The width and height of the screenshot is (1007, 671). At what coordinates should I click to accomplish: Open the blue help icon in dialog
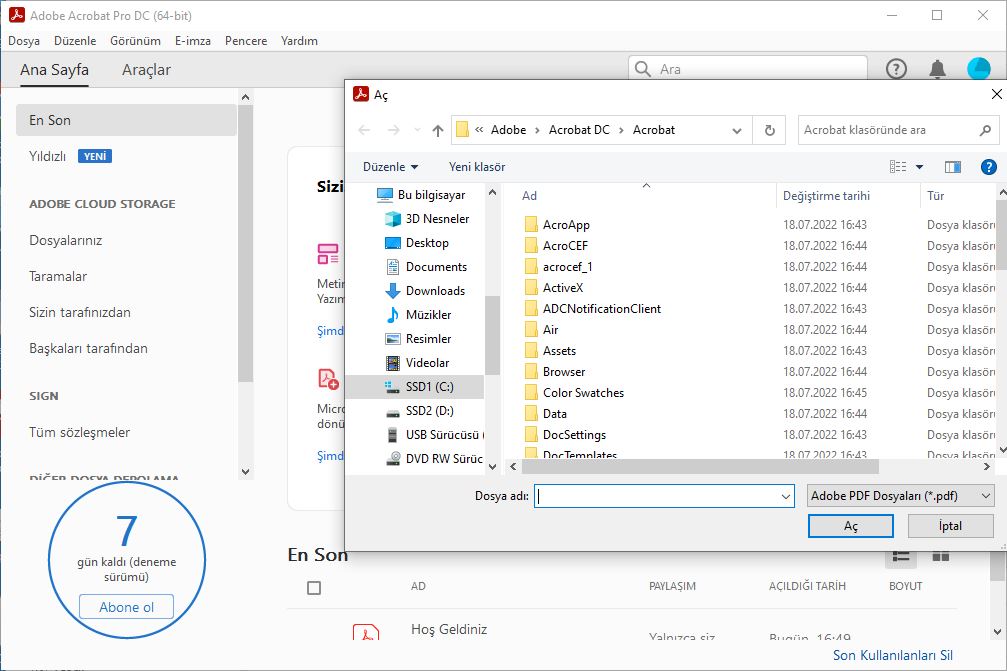[988, 167]
